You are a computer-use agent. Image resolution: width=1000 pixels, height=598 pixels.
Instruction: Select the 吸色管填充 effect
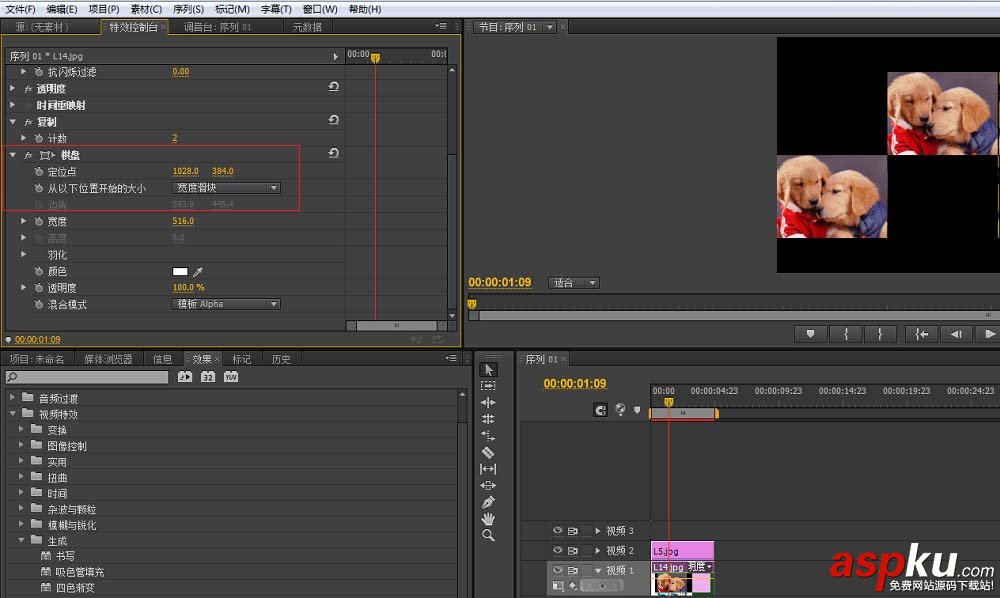[79, 572]
